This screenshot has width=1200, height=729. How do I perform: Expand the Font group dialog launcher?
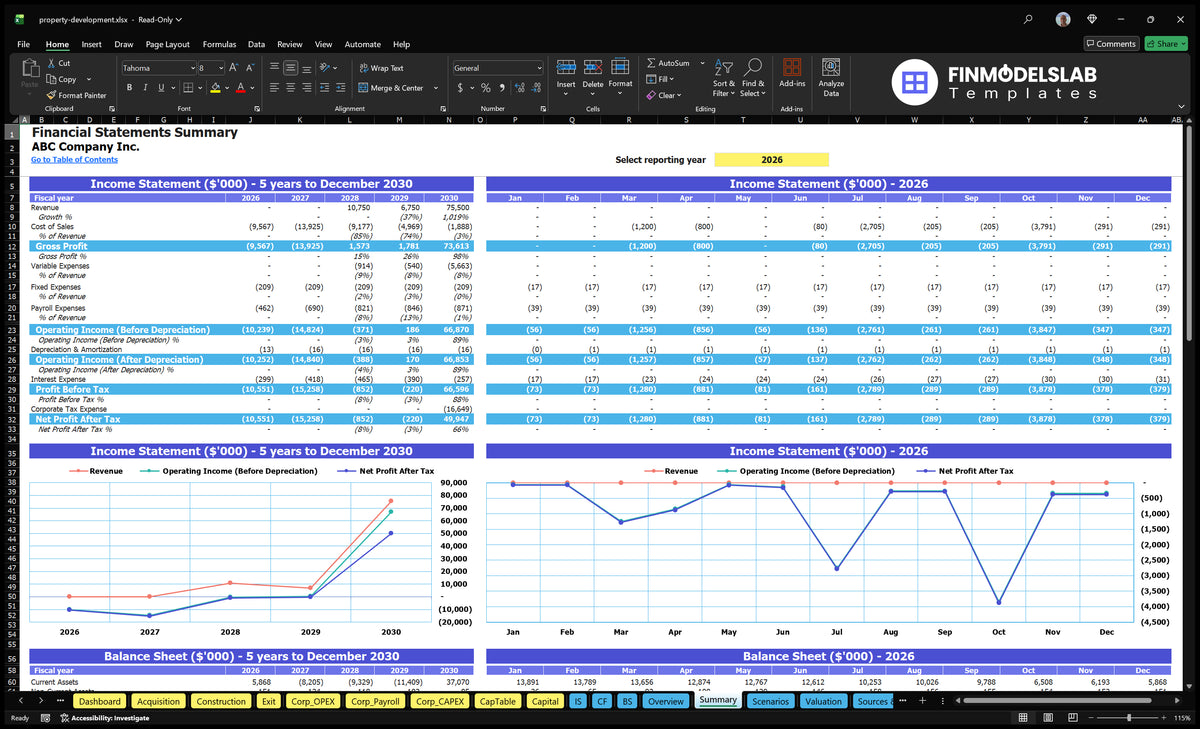point(256,108)
